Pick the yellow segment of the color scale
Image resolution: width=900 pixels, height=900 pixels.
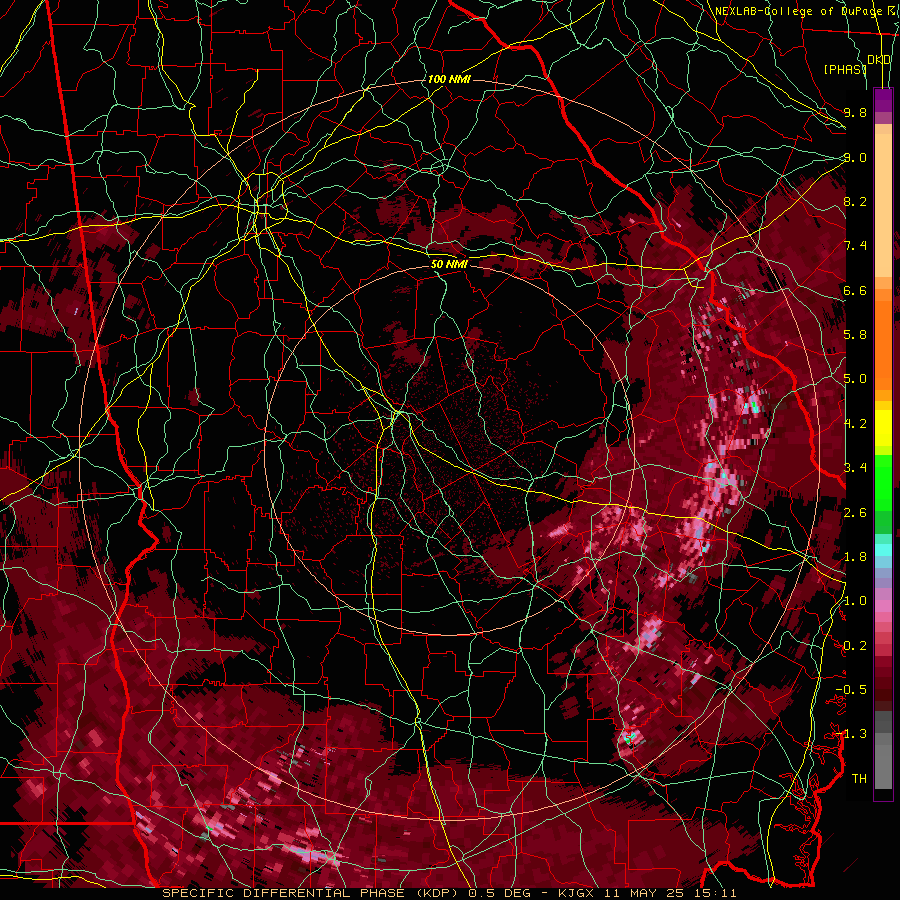coord(883,428)
